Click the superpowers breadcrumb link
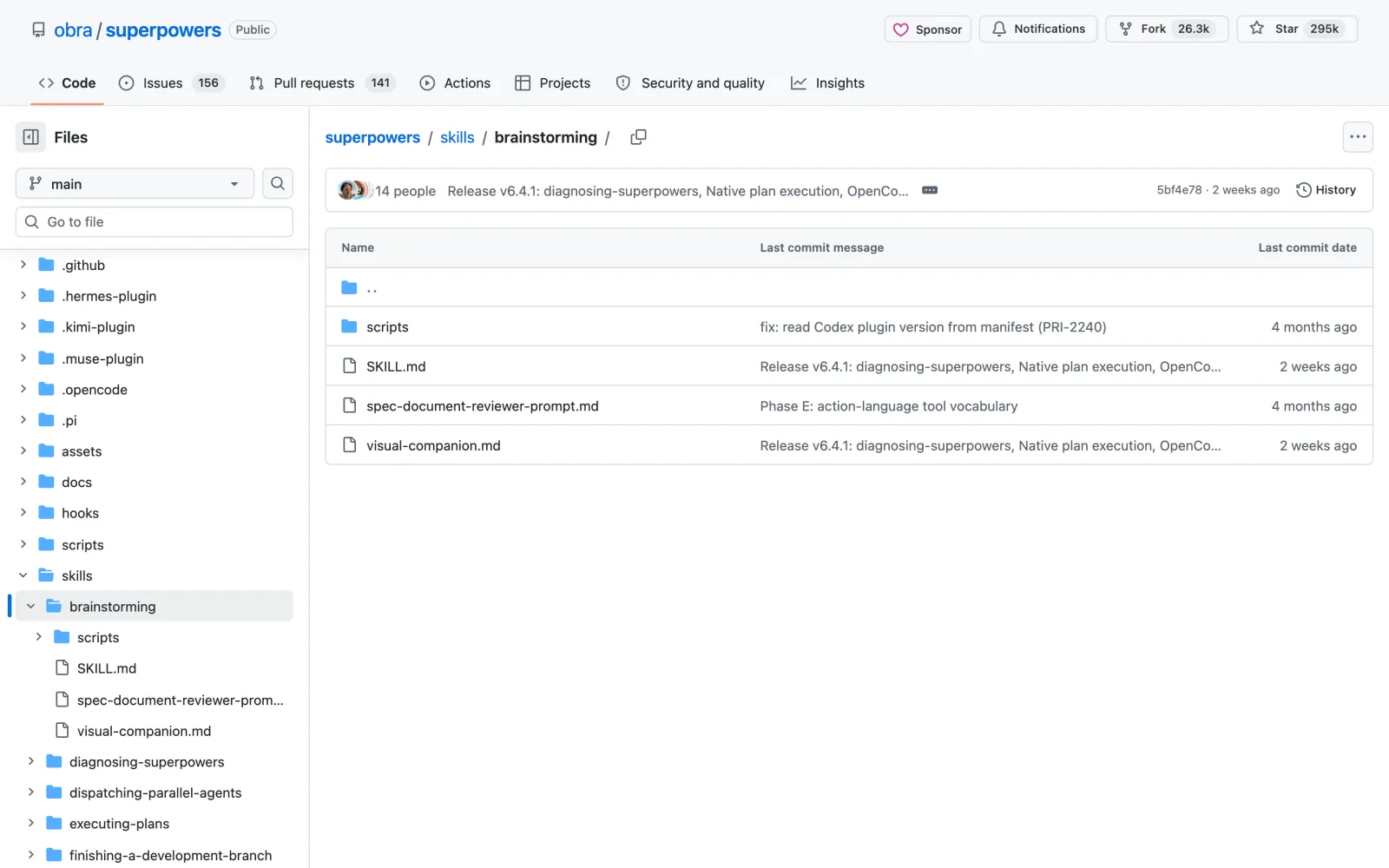This screenshot has height=868, width=1389. click(x=372, y=137)
